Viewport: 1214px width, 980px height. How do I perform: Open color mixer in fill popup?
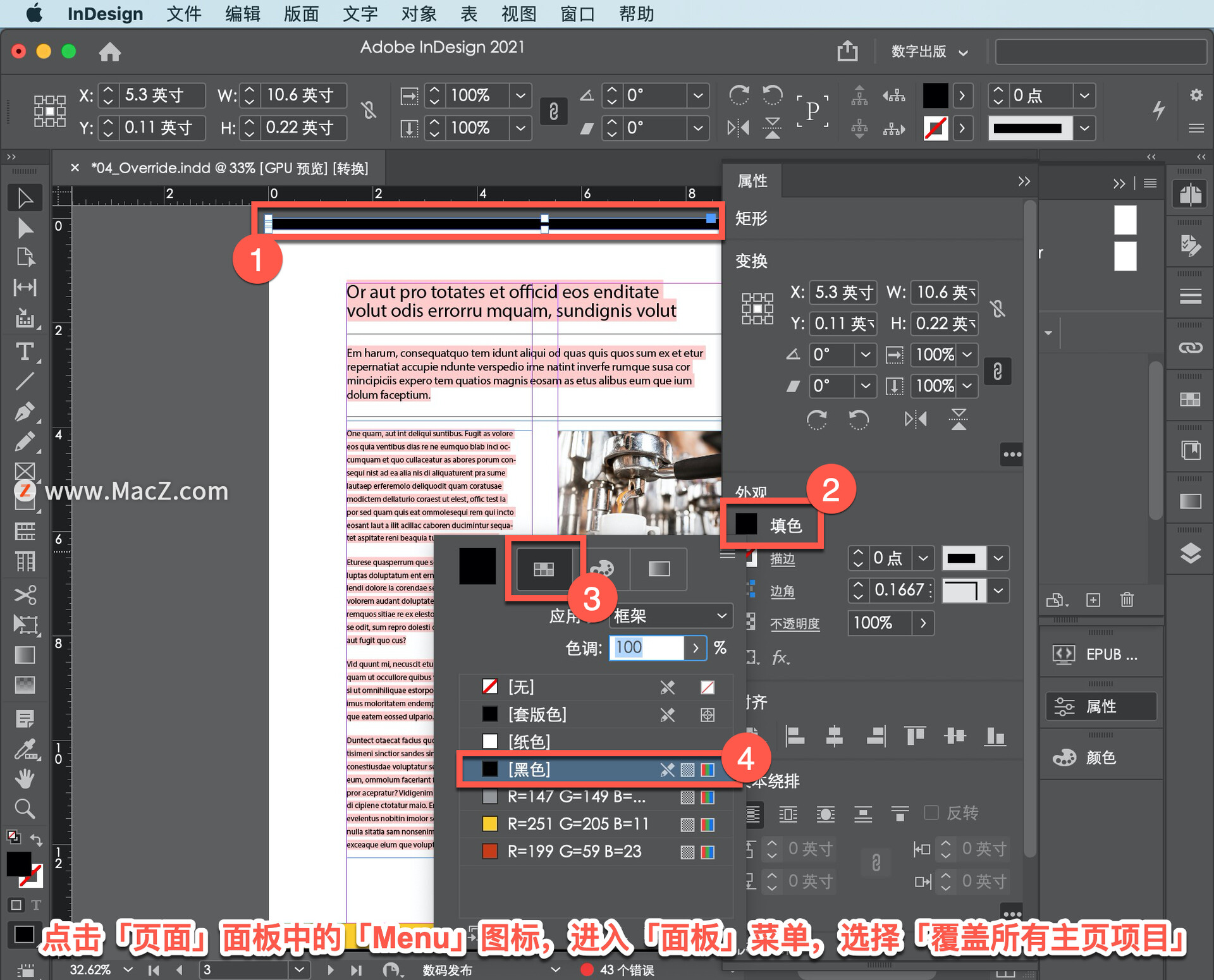tap(601, 569)
